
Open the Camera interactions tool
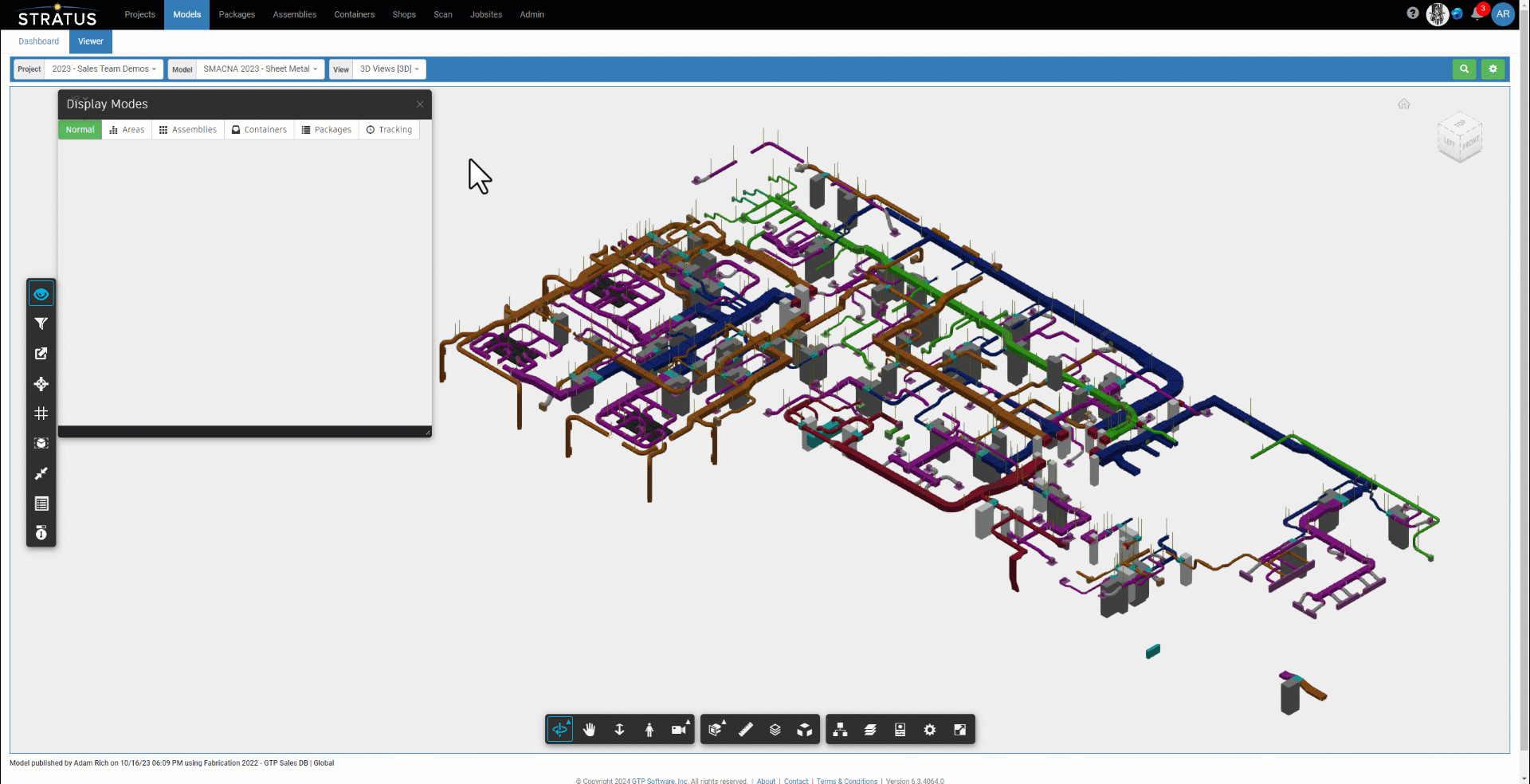coord(679,729)
